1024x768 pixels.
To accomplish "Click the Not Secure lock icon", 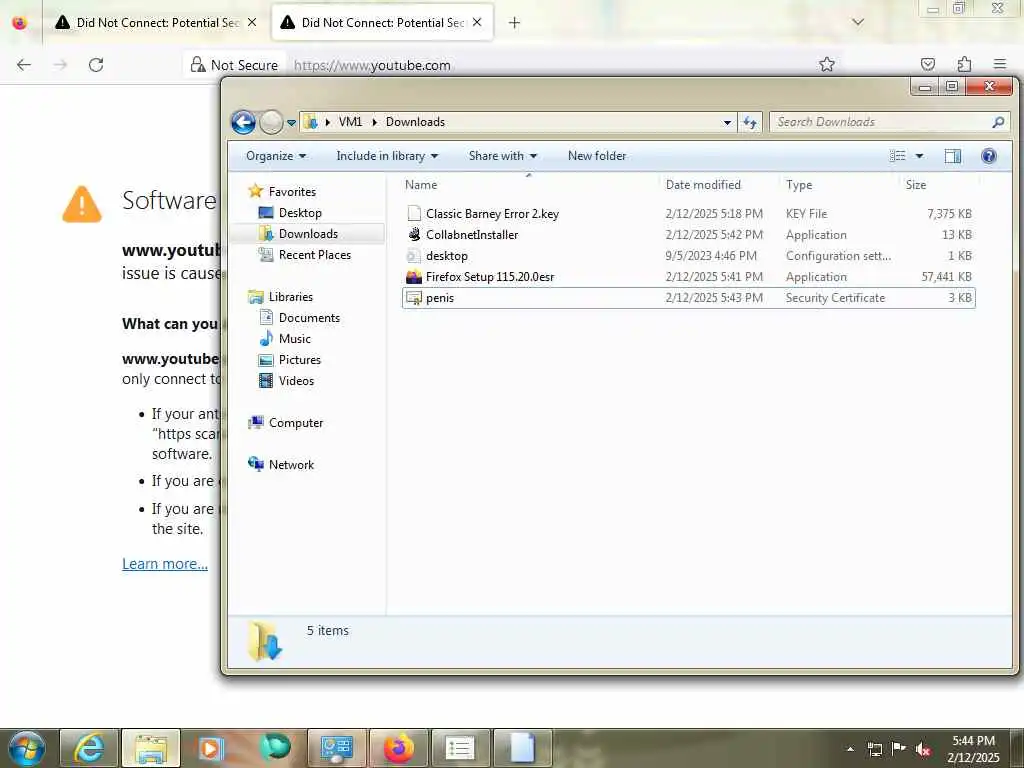I will [198, 65].
